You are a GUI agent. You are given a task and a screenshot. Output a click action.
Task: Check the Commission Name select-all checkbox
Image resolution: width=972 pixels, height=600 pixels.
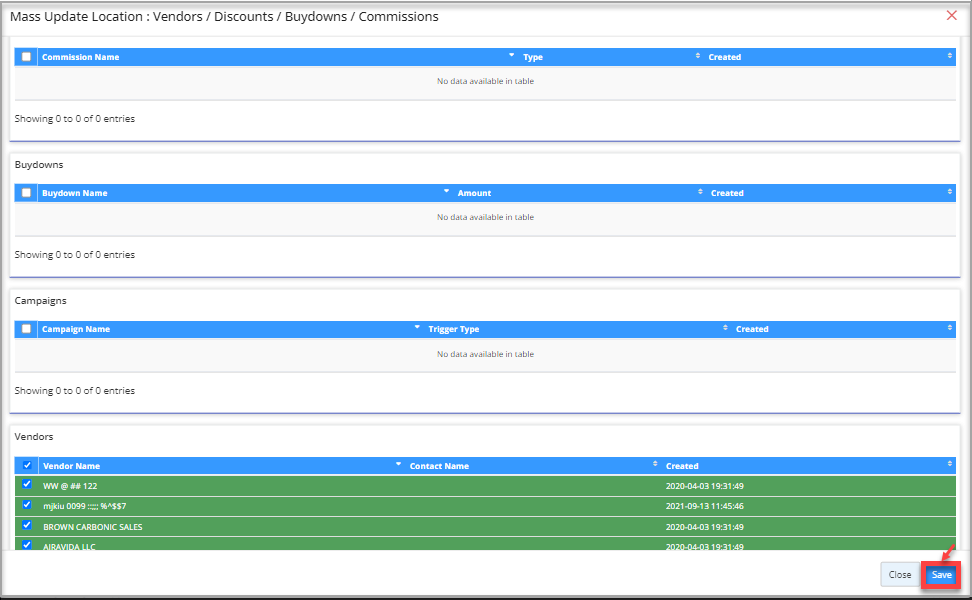26,56
